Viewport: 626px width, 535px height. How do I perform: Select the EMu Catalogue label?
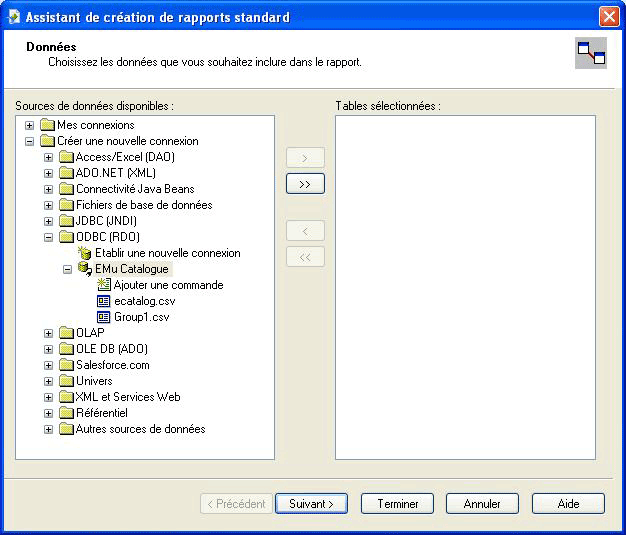(x=132, y=269)
